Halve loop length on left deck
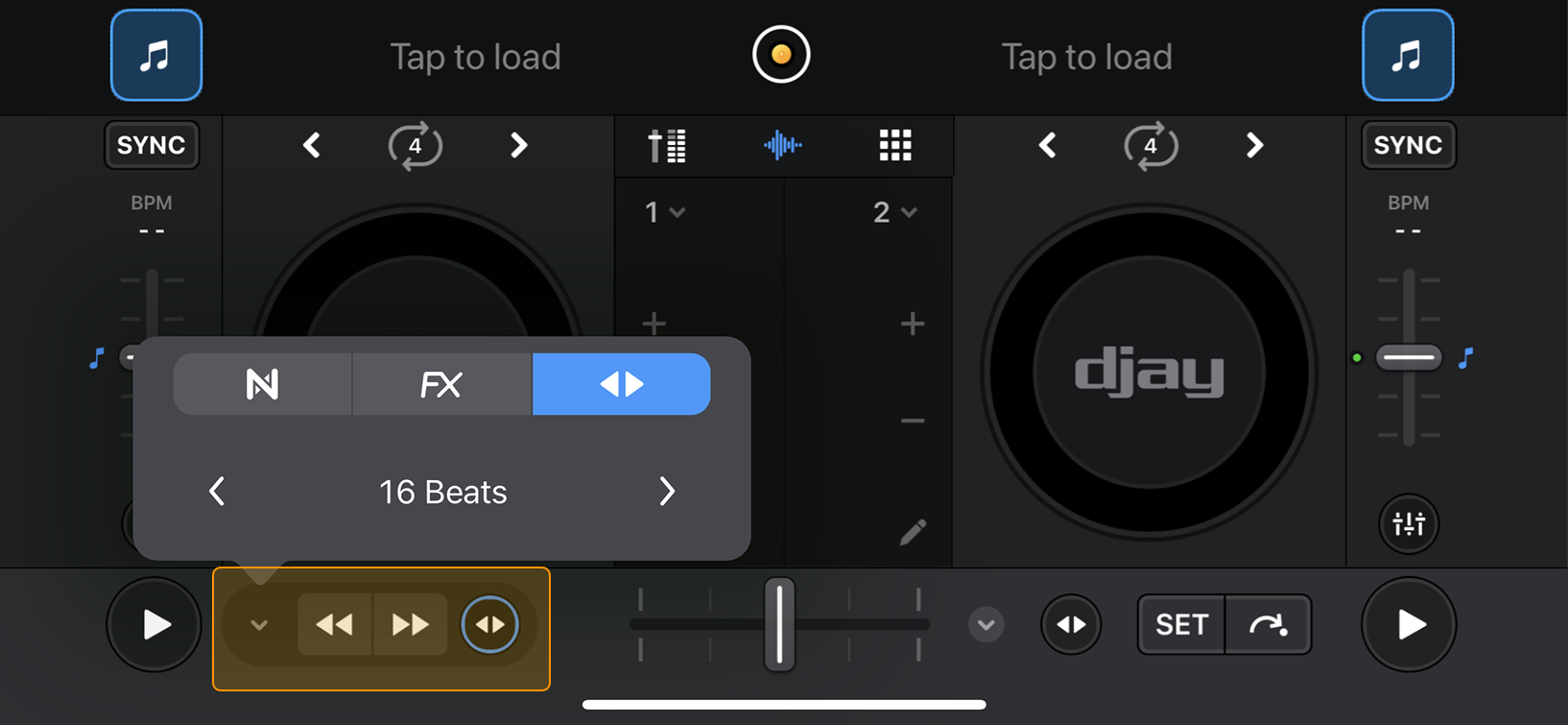This screenshot has height=725, width=1568. pyautogui.click(x=312, y=146)
